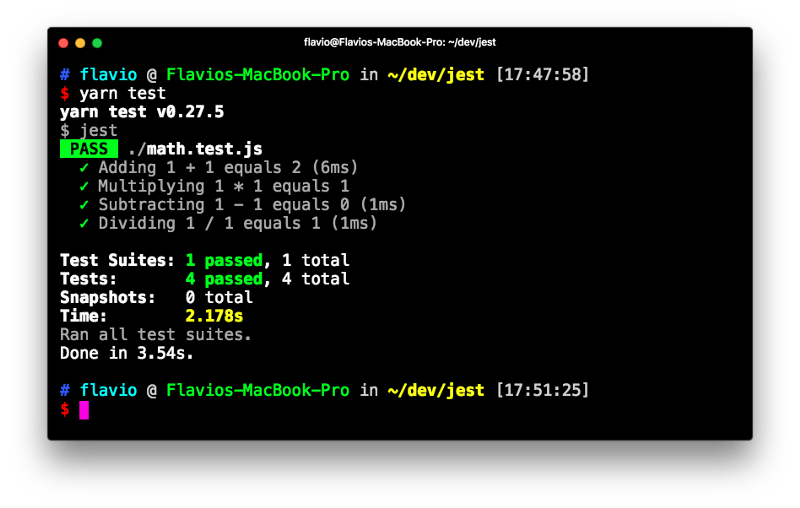
Task: Click the green zoom window button
Action: [x=97, y=43]
